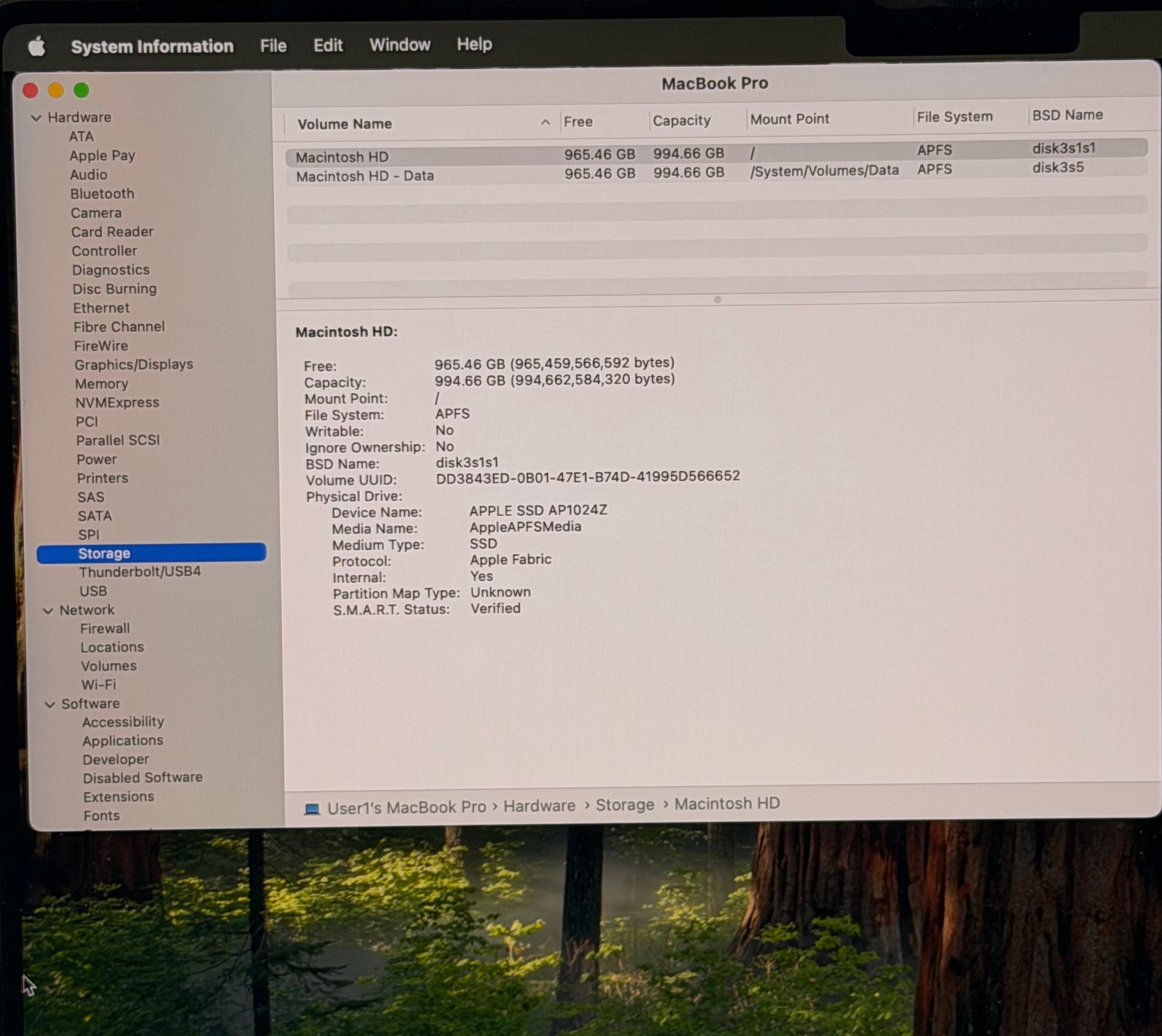Image resolution: width=1162 pixels, height=1036 pixels.
Task: Select PCI in the sidebar
Action: (x=87, y=422)
